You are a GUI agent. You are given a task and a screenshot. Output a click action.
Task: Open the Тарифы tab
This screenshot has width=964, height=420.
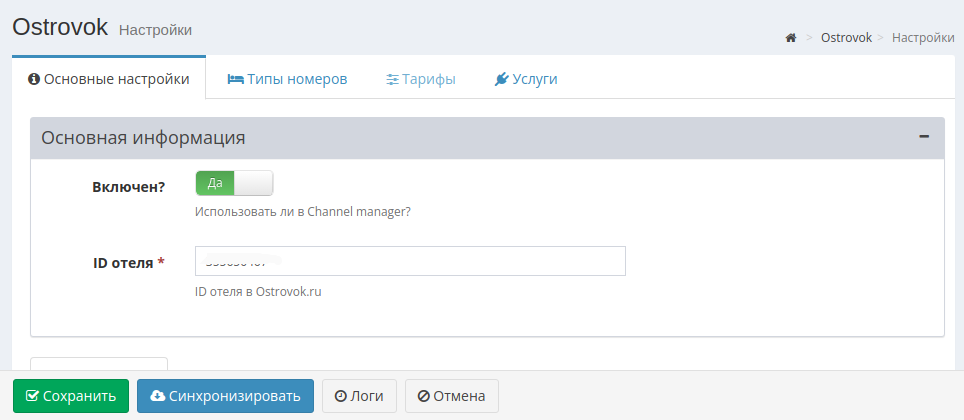coord(421,79)
